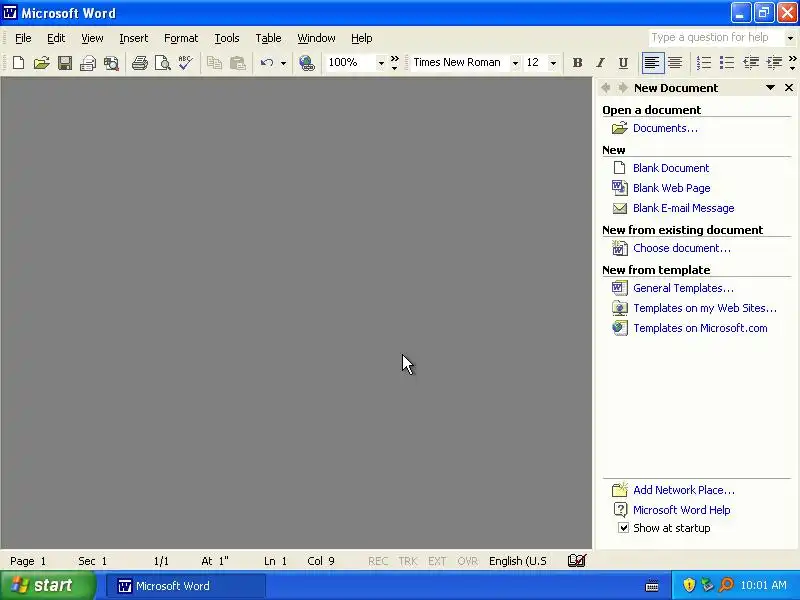The image size is (800, 600).
Task: Expand Standard toolbar options chevron after Zoom
Action: click(x=394, y=63)
